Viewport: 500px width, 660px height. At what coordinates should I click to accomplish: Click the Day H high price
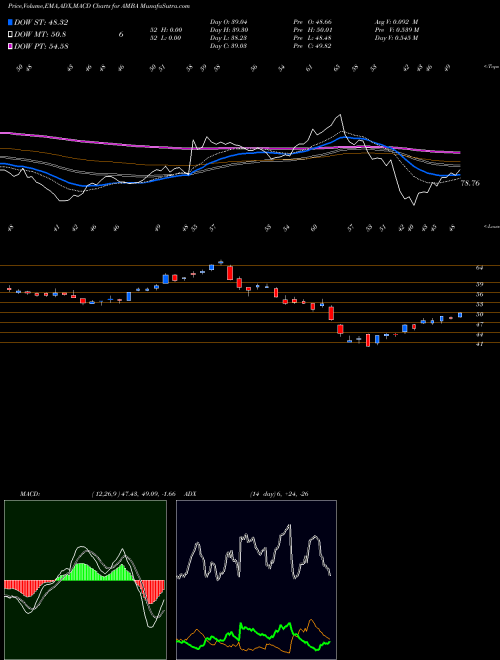[x=228, y=29]
